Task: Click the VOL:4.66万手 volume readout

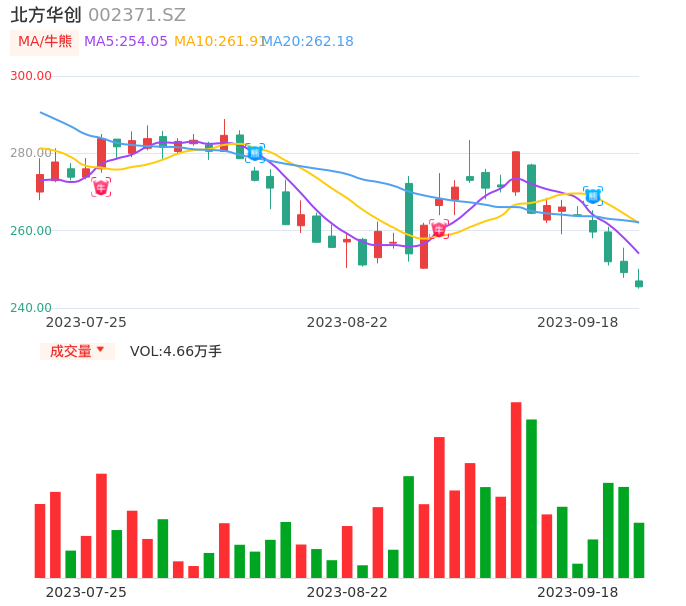Action: pyautogui.click(x=176, y=351)
